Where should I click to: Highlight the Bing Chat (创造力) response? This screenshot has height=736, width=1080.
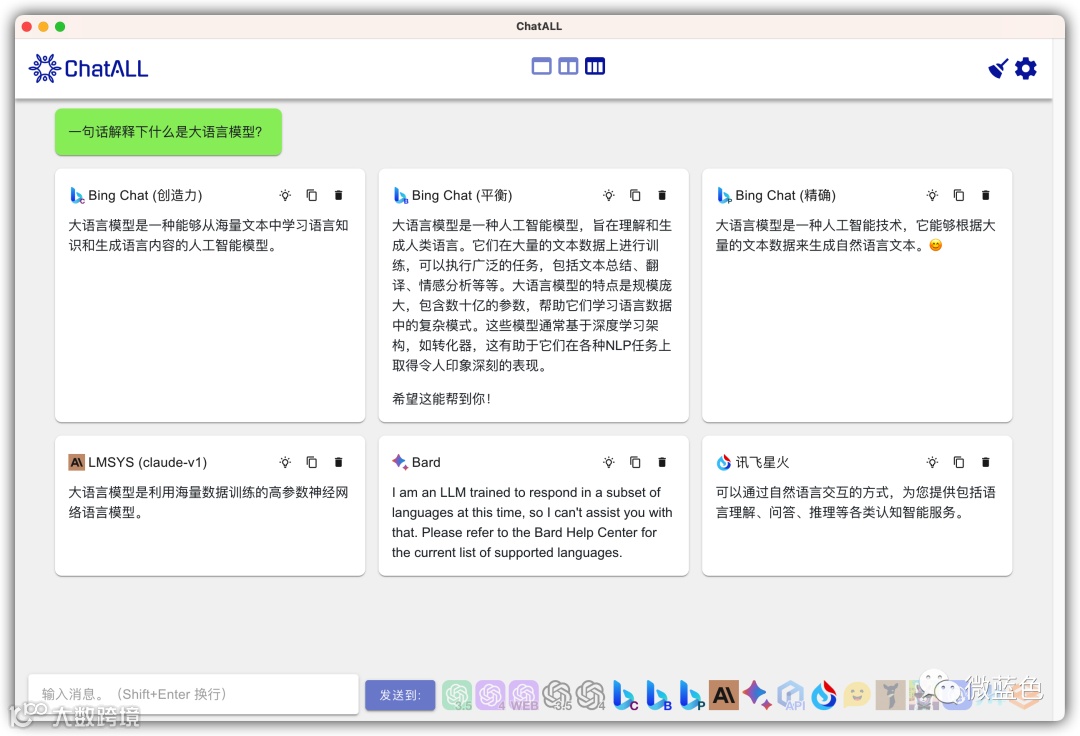(285, 196)
